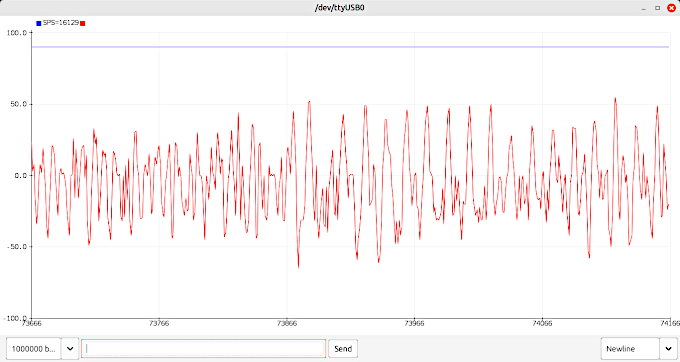
Task: Maximize the /dev/ttyUSB0 window
Action: 657,8
